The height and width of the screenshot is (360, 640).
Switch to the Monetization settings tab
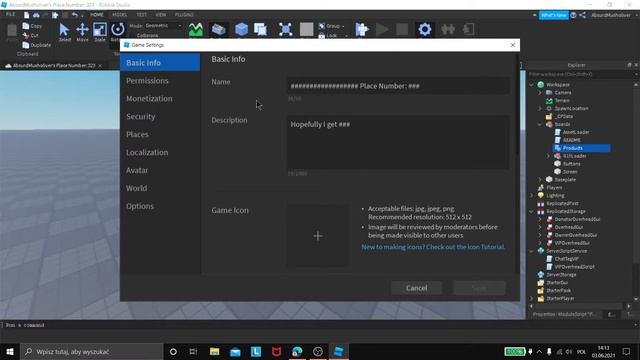(x=149, y=99)
